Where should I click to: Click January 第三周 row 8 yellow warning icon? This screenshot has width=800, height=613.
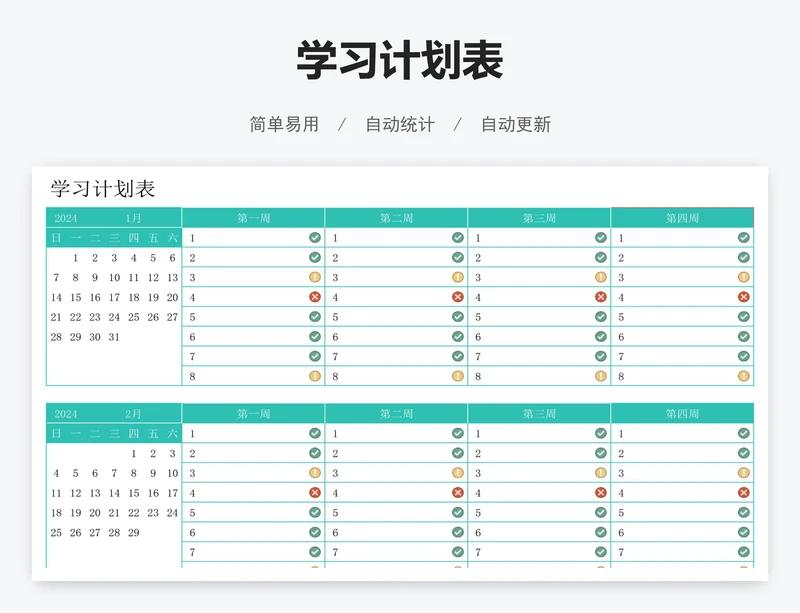coord(601,376)
